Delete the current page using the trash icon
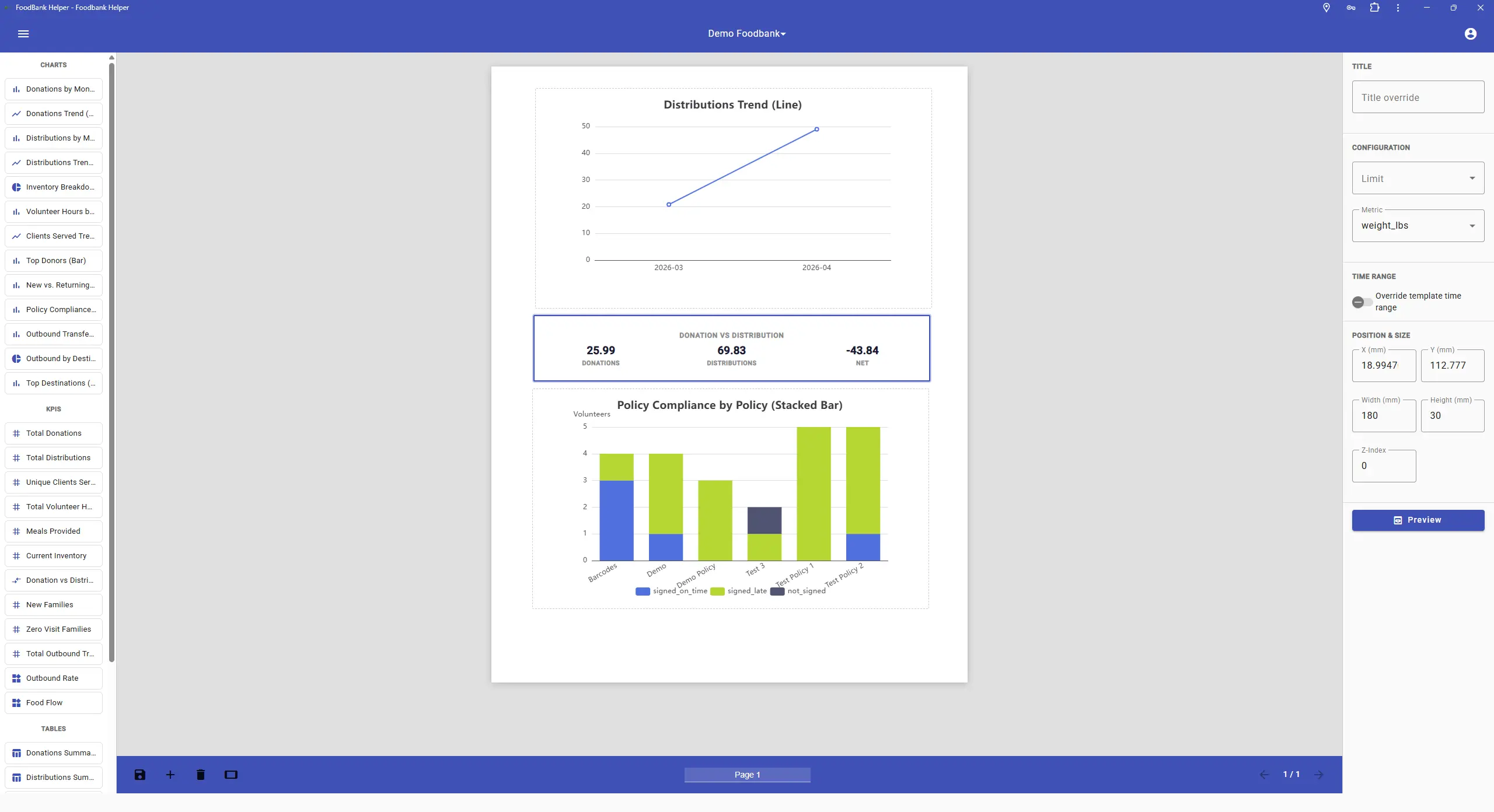 pos(200,774)
